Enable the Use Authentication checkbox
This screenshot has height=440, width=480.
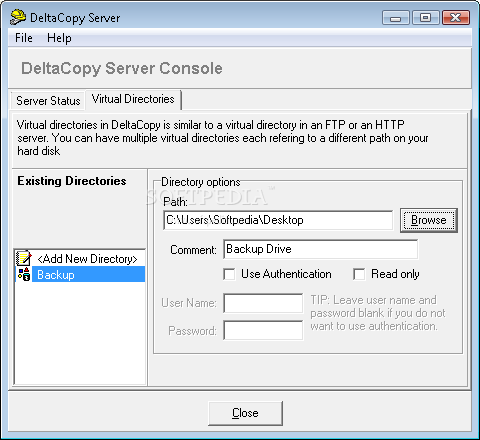[229, 274]
